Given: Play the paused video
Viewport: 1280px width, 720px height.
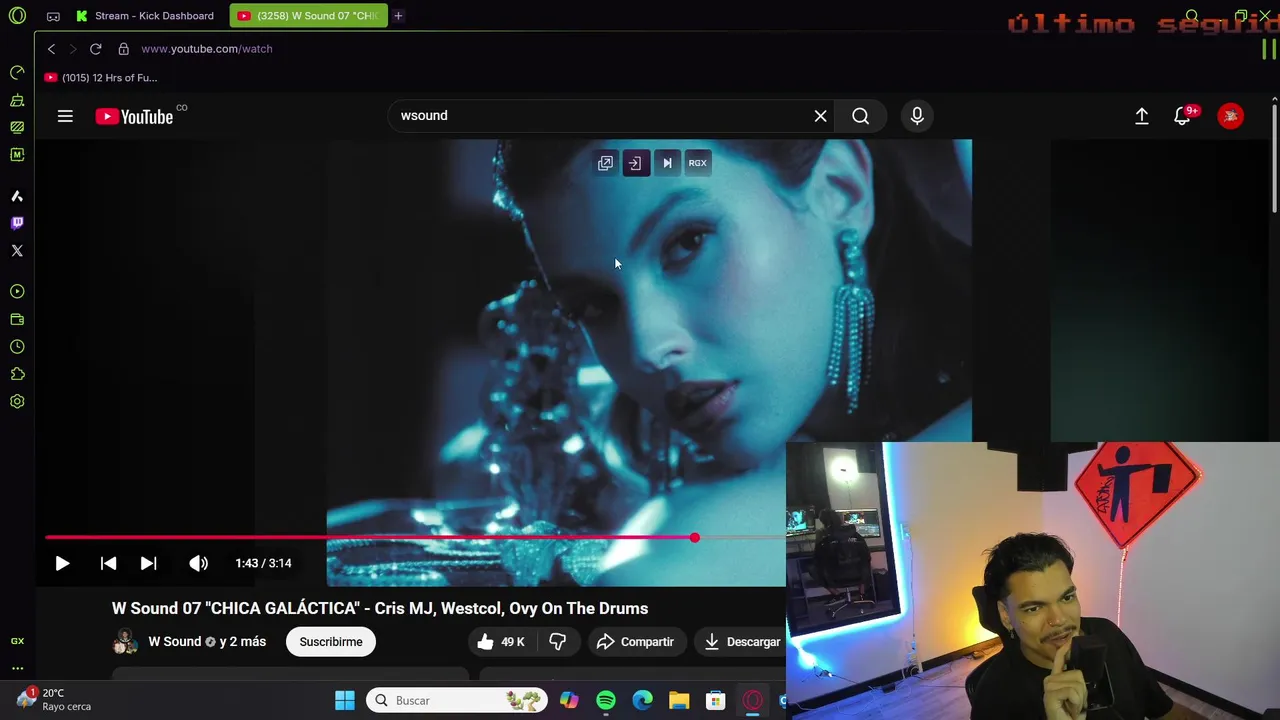Looking at the screenshot, I should (x=62, y=563).
